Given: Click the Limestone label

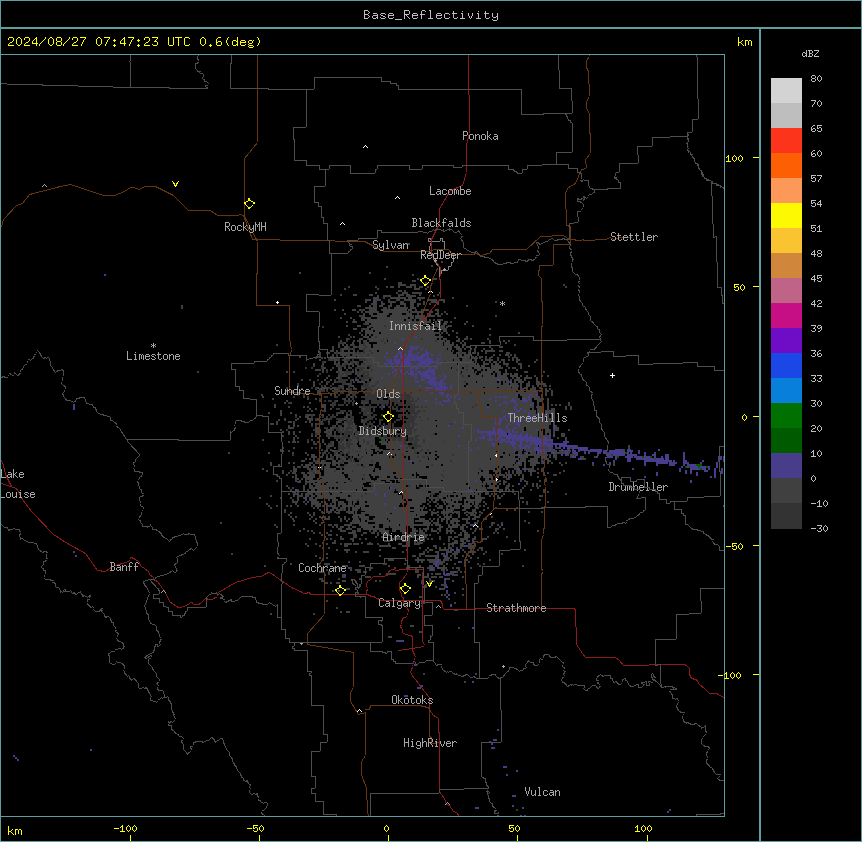Looking at the screenshot, I should 153,356.
